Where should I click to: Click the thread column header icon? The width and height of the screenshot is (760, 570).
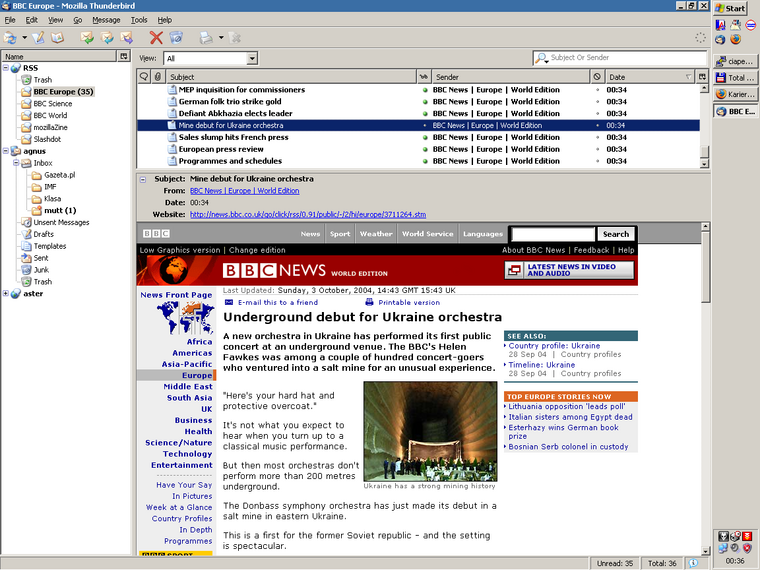[x=144, y=77]
